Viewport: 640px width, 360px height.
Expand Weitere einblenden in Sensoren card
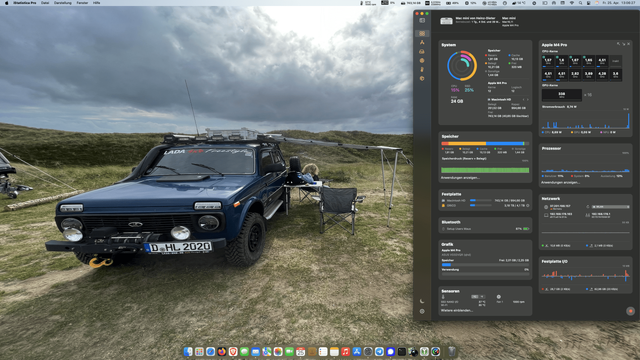(457, 311)
